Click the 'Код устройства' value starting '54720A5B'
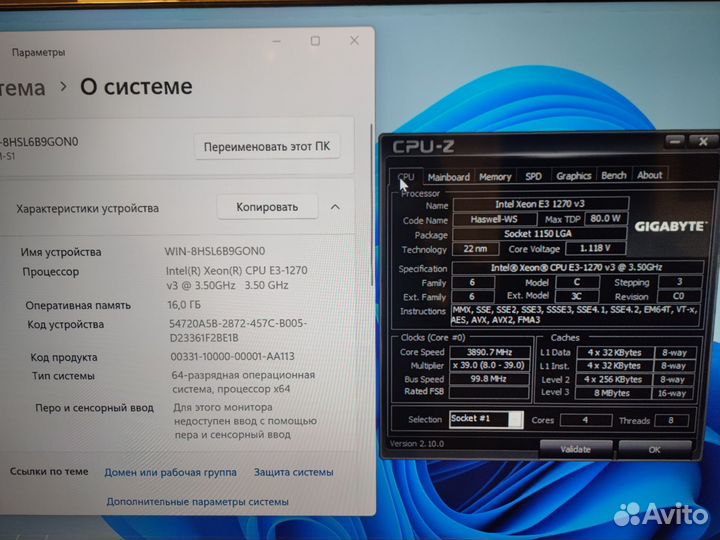 click(238, 331)
